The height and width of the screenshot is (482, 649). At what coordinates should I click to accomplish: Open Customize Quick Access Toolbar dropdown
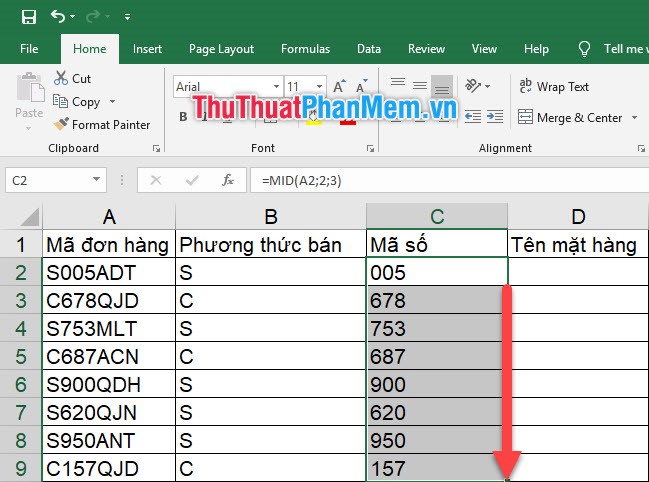click(127, 17)
